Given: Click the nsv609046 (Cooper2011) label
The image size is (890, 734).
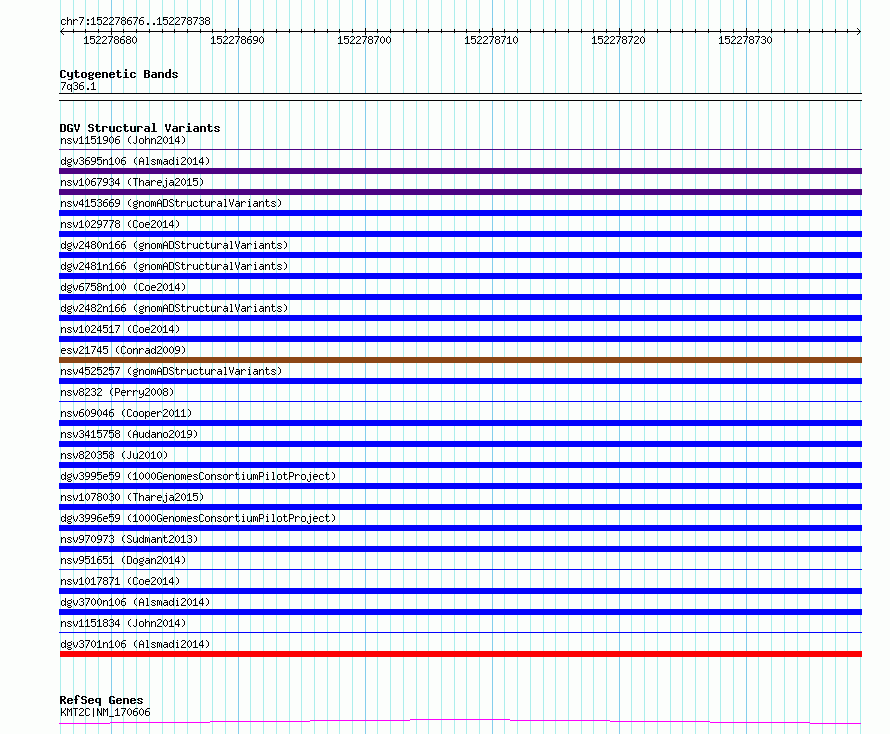Looking at the screenshot, I should click(x=126, y=413).
